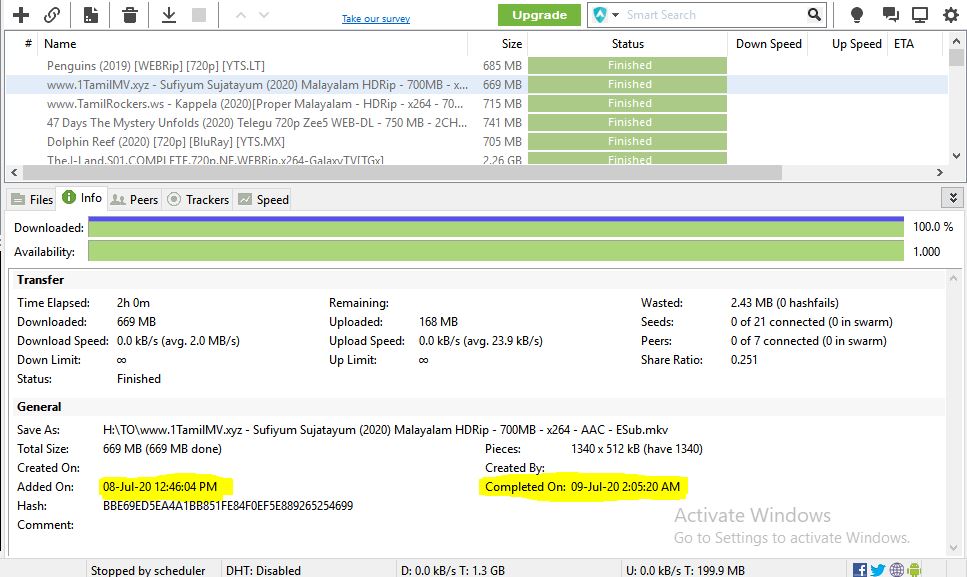This screenshot has width=967, height=577.
Task: Click Move Down Queue arrow icon
Action: [264, 15]
